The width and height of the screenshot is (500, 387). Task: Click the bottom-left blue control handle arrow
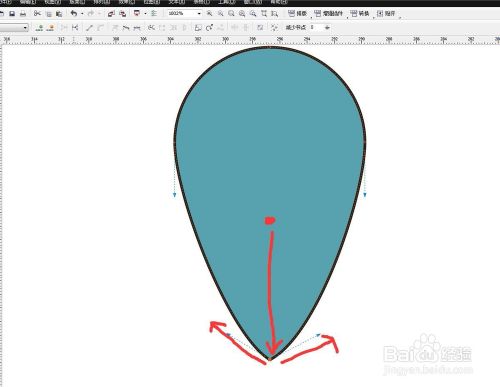coord(228,334)
